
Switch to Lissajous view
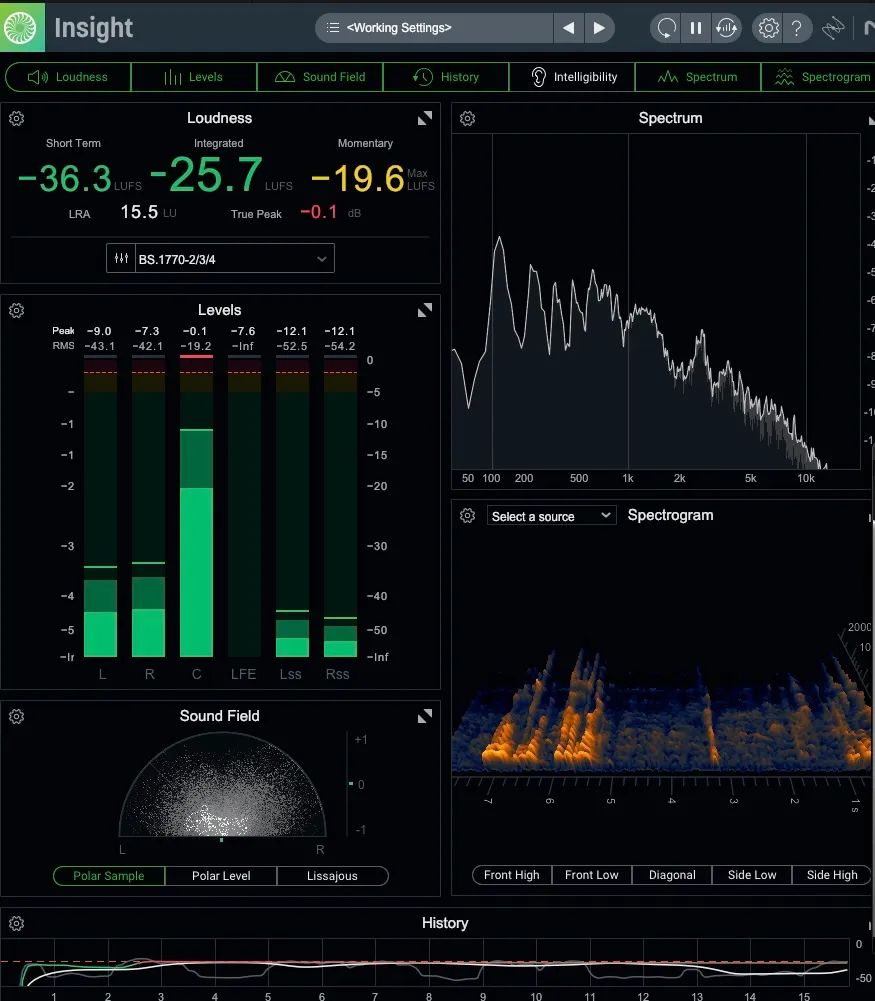click(333, 876)
